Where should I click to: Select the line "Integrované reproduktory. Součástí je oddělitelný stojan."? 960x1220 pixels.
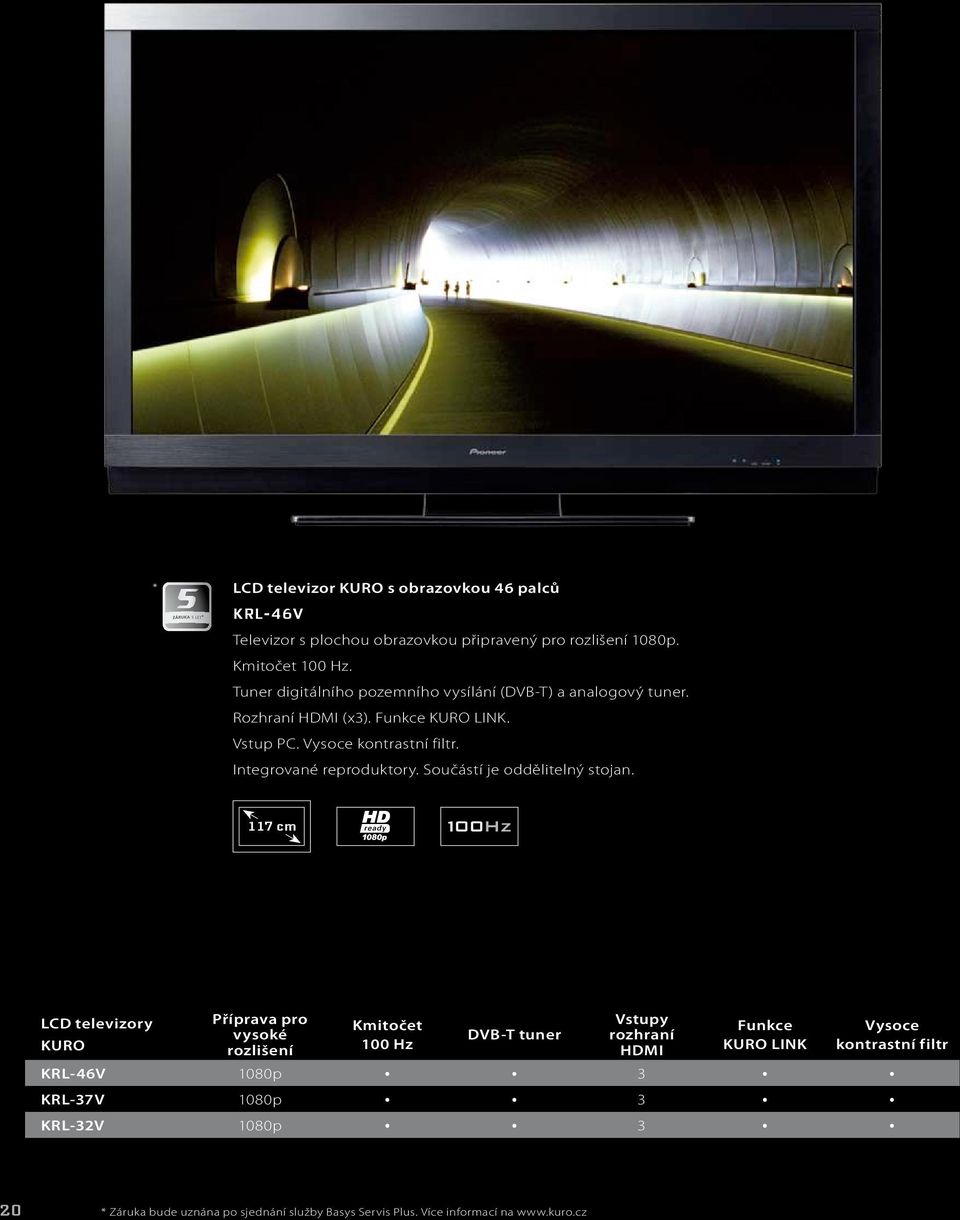[434, 768]
